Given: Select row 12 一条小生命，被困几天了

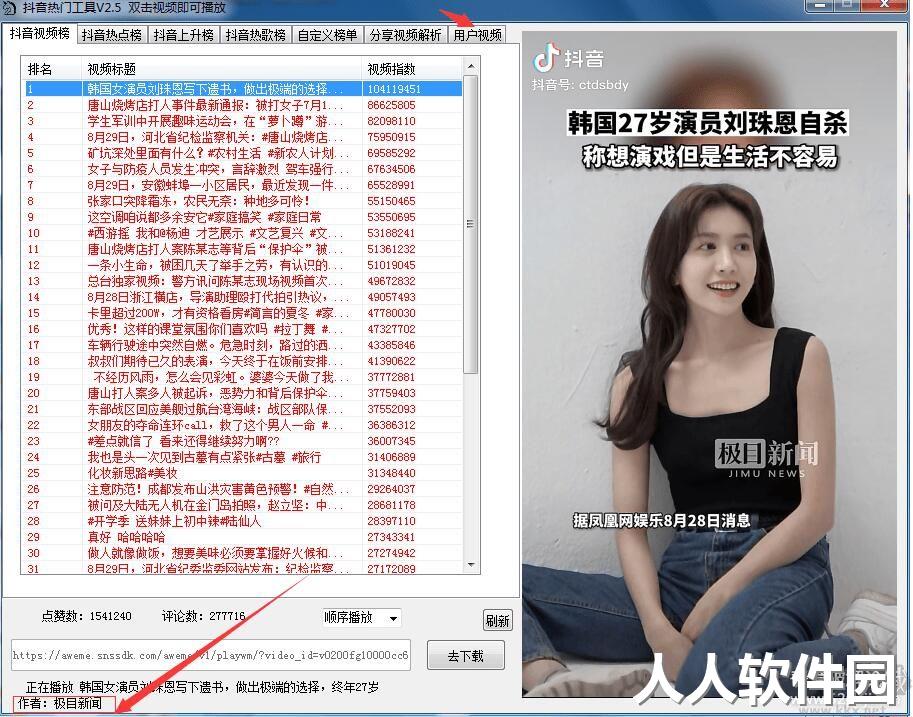Looking at the screenshot, I should tap(243, 266).
